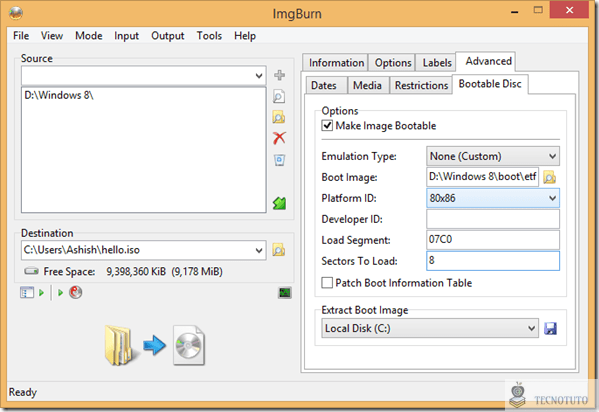The width and height of the screenshot is (599, 412).
Task: Click the Free Space value text
Action: 164,272
